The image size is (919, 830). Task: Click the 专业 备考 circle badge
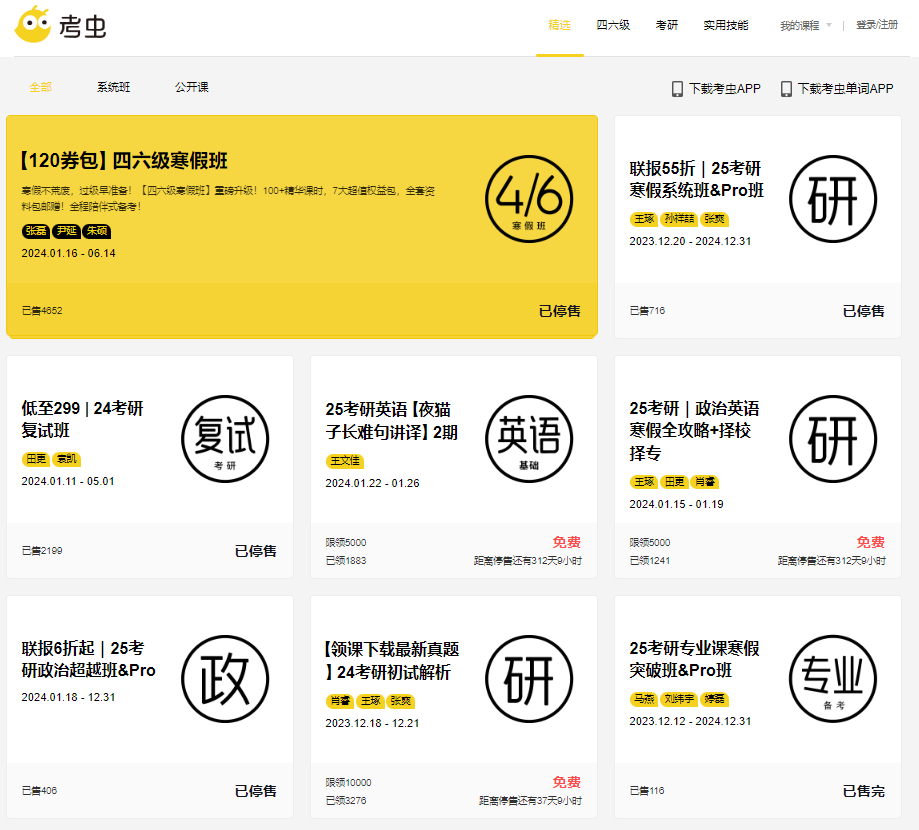(x=833, y=679)
